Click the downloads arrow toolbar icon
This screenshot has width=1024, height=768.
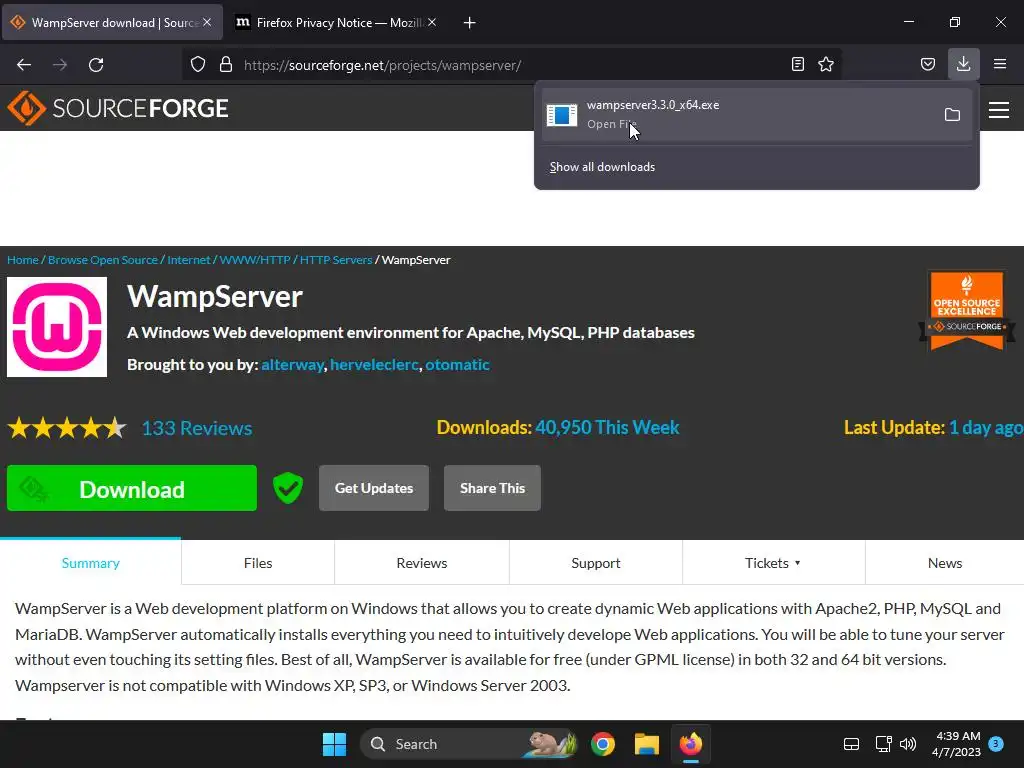pyautogui.click(x=963, y=64)
